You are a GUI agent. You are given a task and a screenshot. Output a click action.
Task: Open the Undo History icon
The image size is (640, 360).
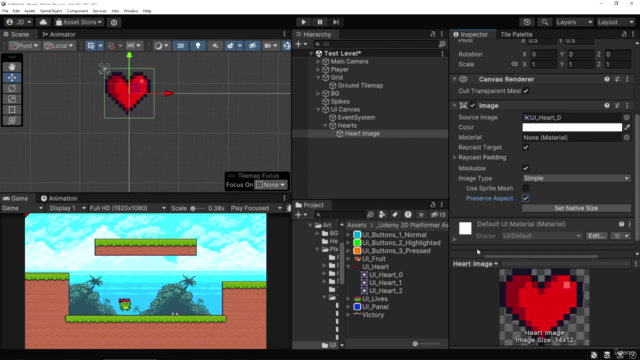tap(527, 22)
